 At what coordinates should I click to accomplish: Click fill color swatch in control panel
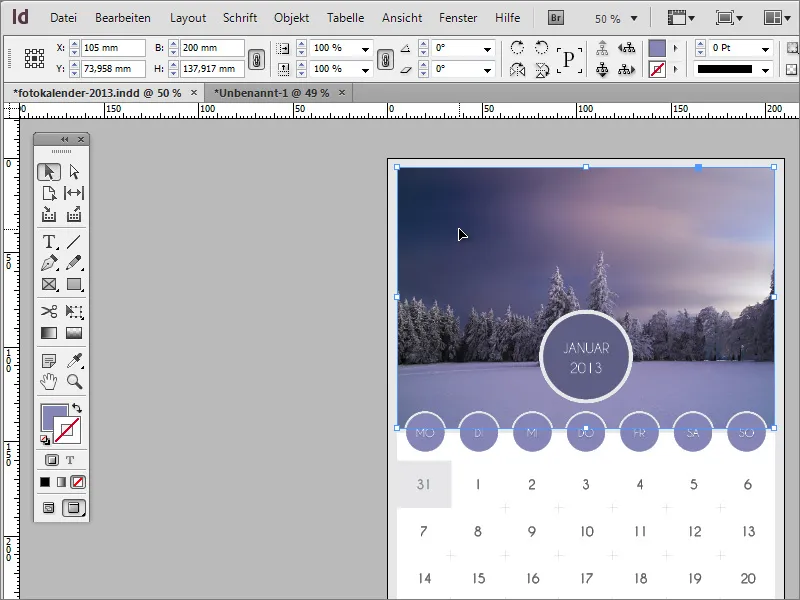tap(657, 48)
